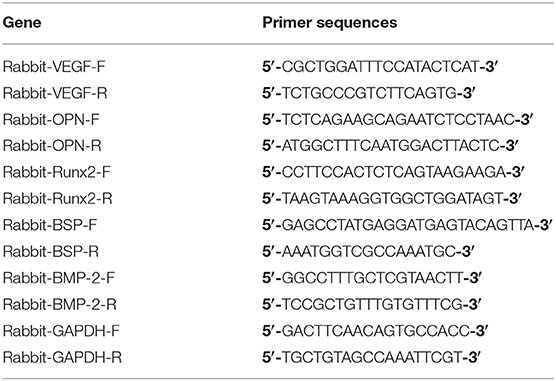Click the Rabbit-BSP-R row label

point(50,252)
